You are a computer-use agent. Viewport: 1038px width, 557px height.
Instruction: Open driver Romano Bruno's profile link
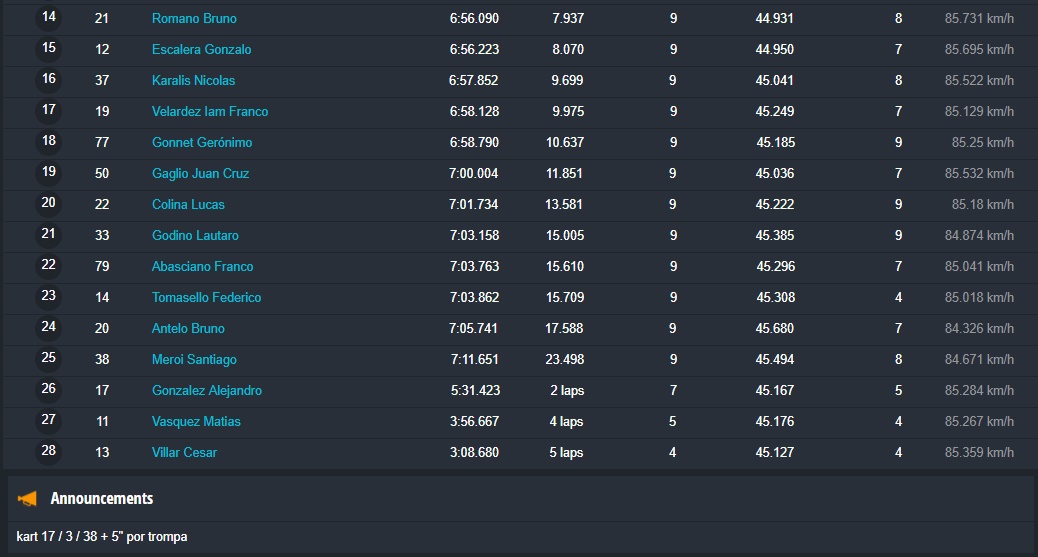click(x=194, y=18)
